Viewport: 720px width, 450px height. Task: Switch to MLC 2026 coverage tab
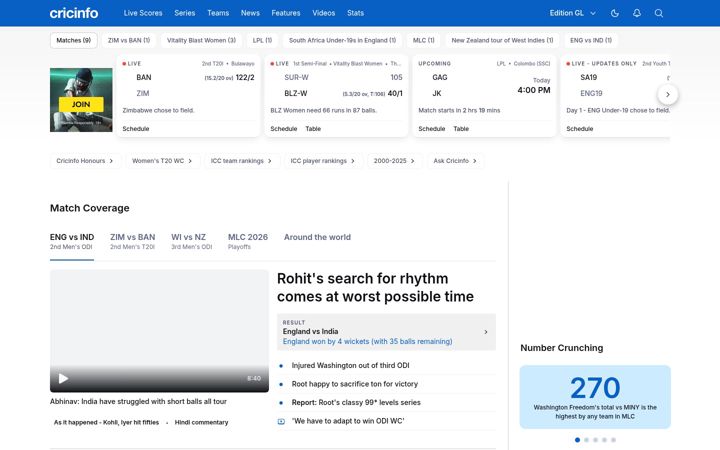coord(248,242)
